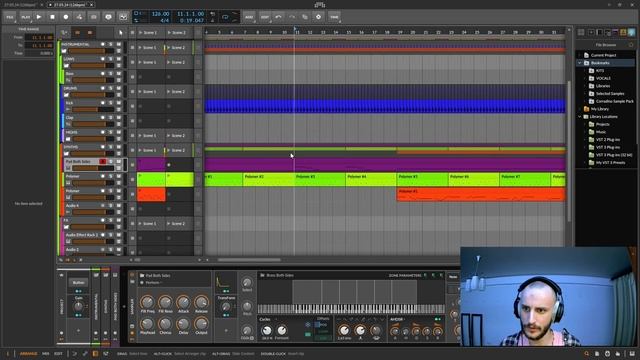
Task: Click stop clips button on DRUMS row
Action: [132, 91]
